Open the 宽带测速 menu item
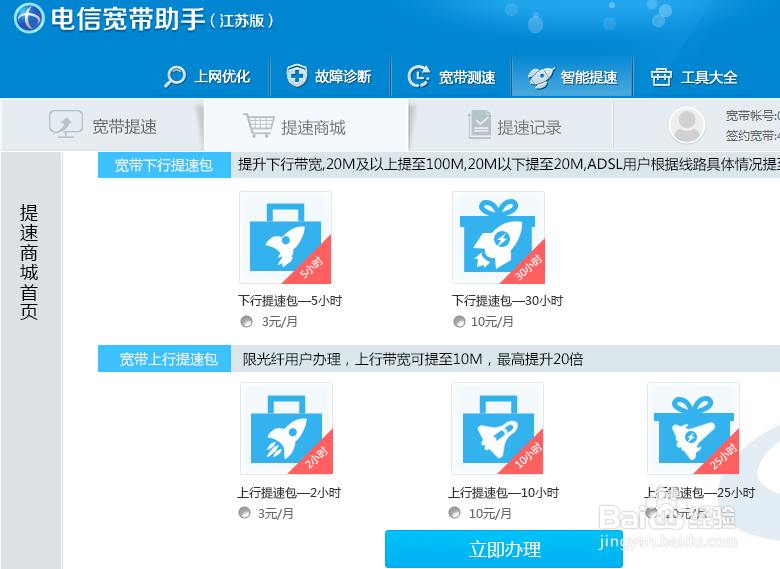The width and height of the screenshot is (780, 569). (x=452, y=77)
